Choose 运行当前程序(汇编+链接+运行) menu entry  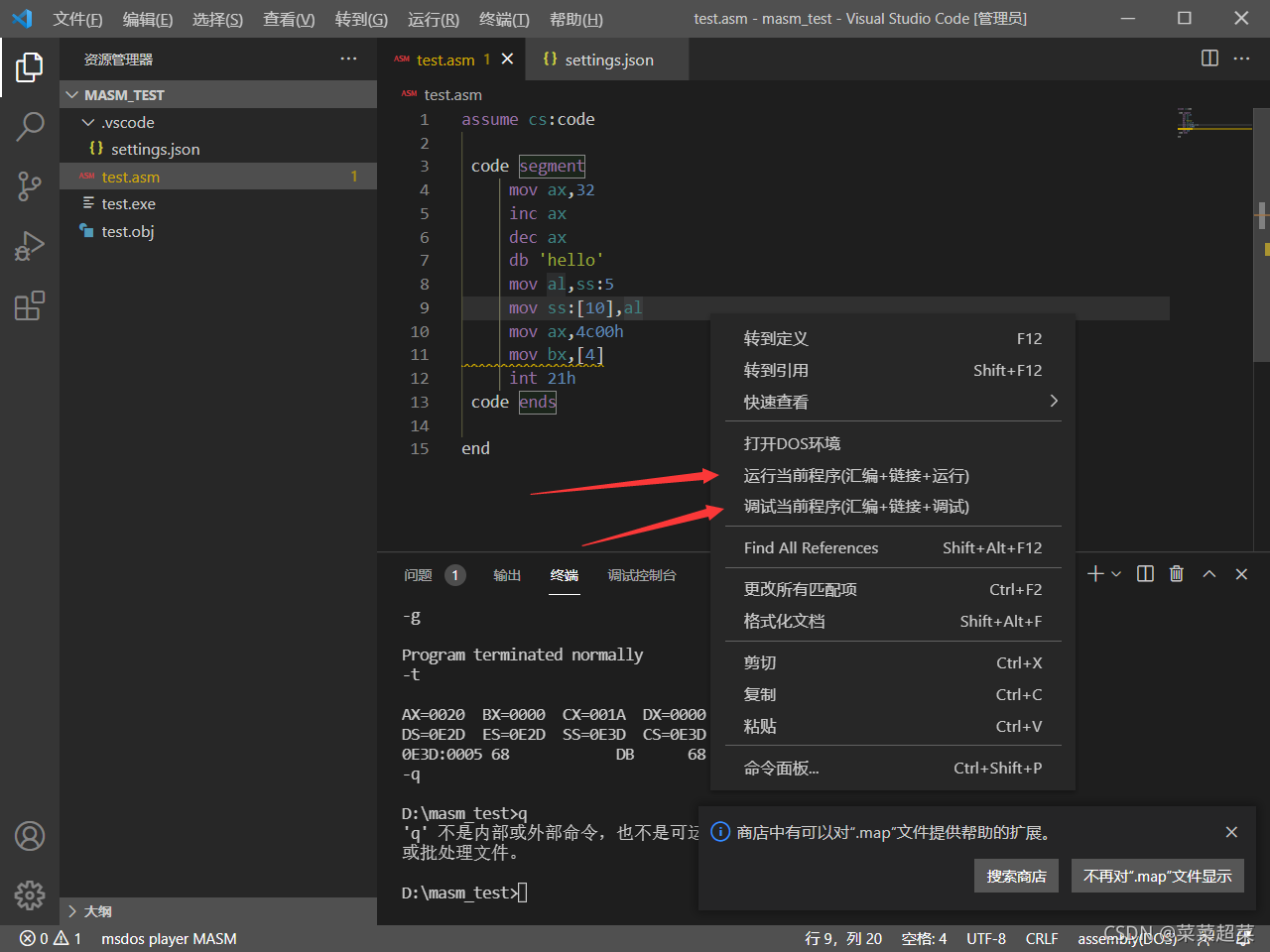coord(893,475)
